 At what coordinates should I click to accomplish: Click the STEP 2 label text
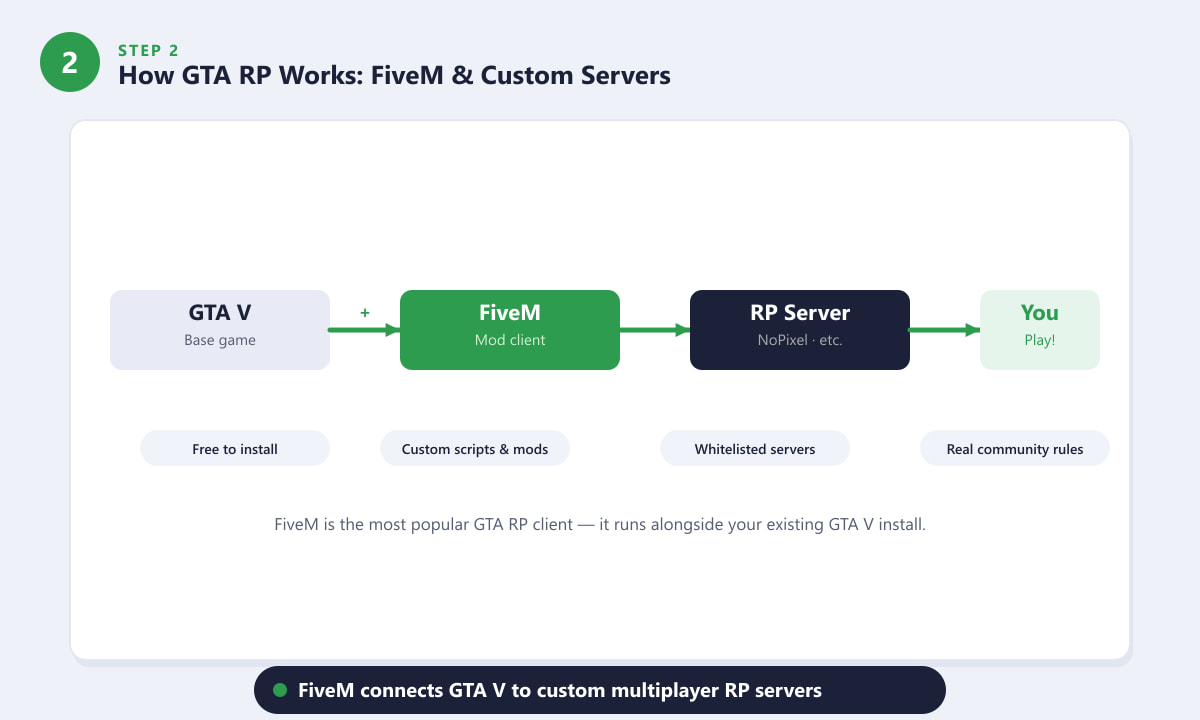(148, 50)
